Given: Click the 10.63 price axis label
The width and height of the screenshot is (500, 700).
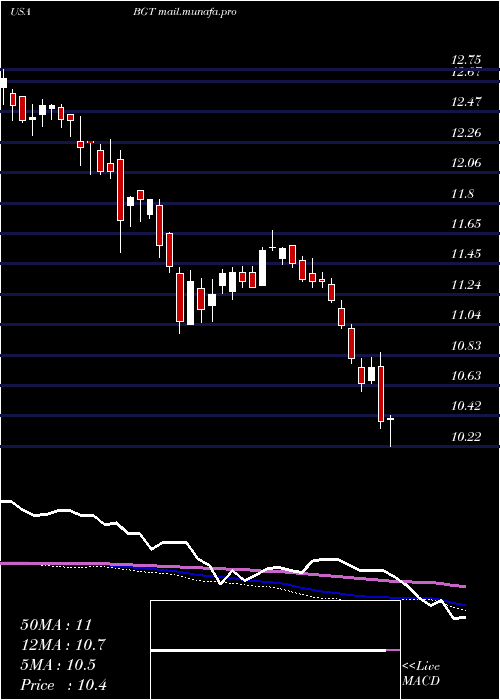Looking at the screenshot, I should (466, 376).
